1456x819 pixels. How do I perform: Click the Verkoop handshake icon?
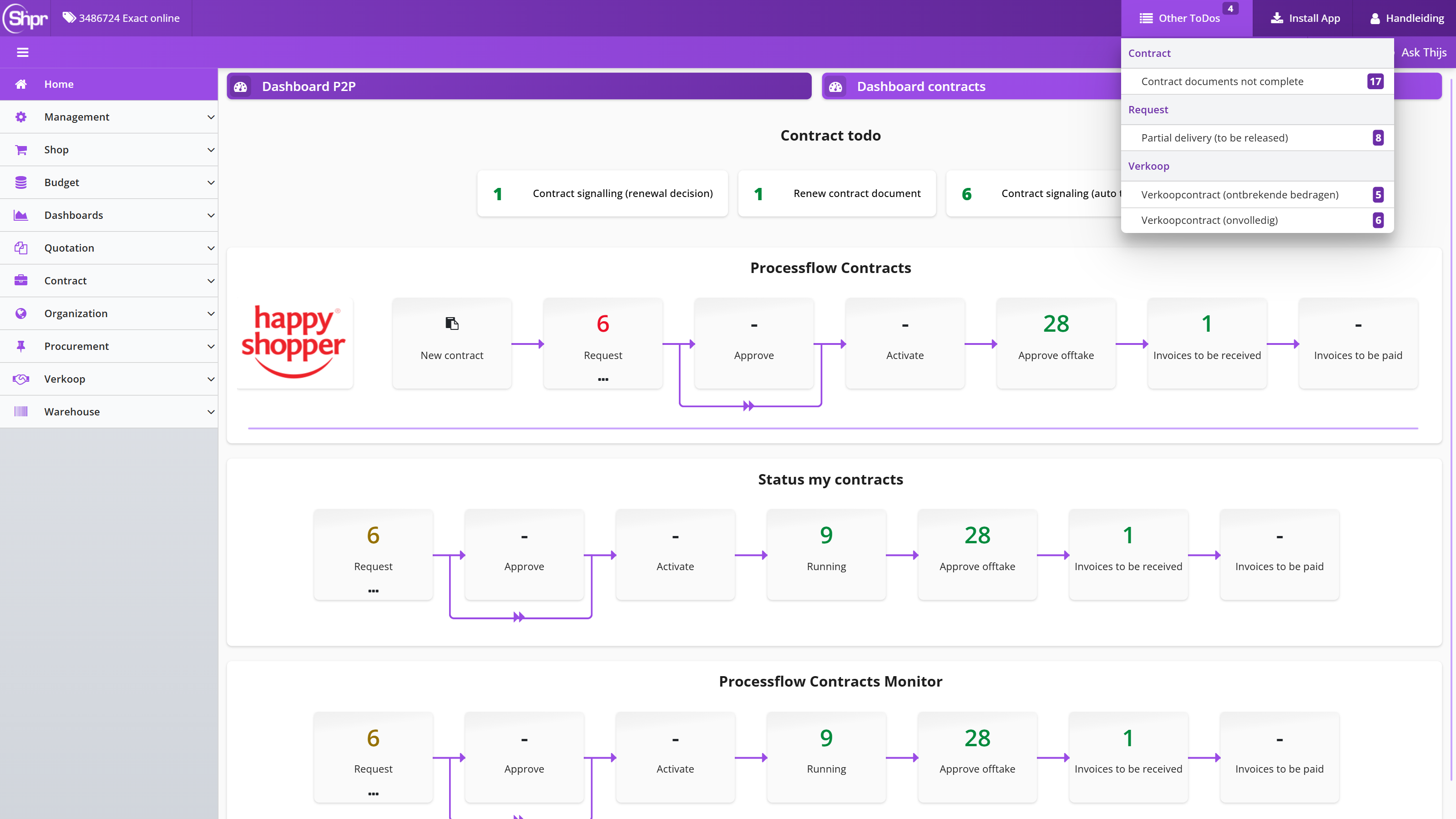[21, 379]
